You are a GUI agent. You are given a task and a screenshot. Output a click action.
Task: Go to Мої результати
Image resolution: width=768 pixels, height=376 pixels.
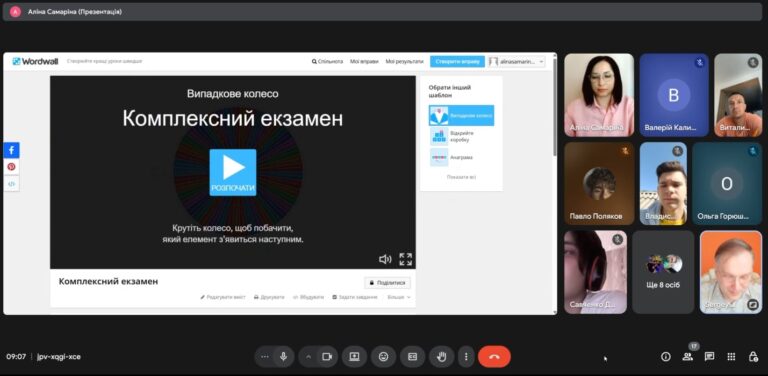(404, 62)
